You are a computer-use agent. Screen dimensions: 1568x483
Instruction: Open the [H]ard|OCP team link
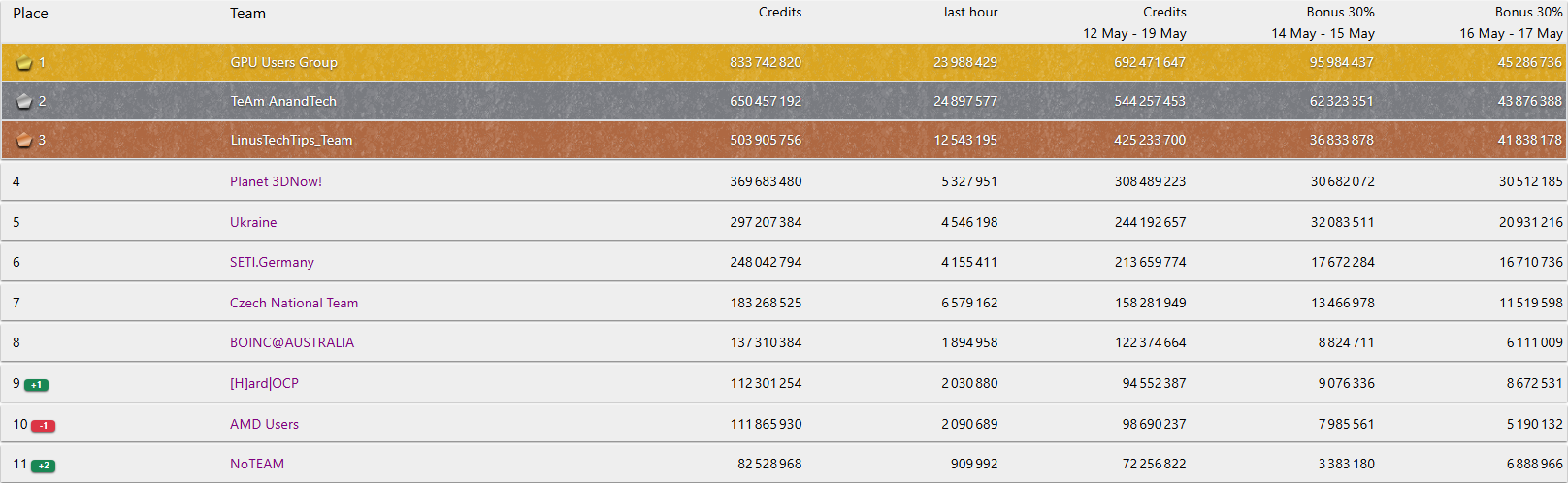[264, 383]
